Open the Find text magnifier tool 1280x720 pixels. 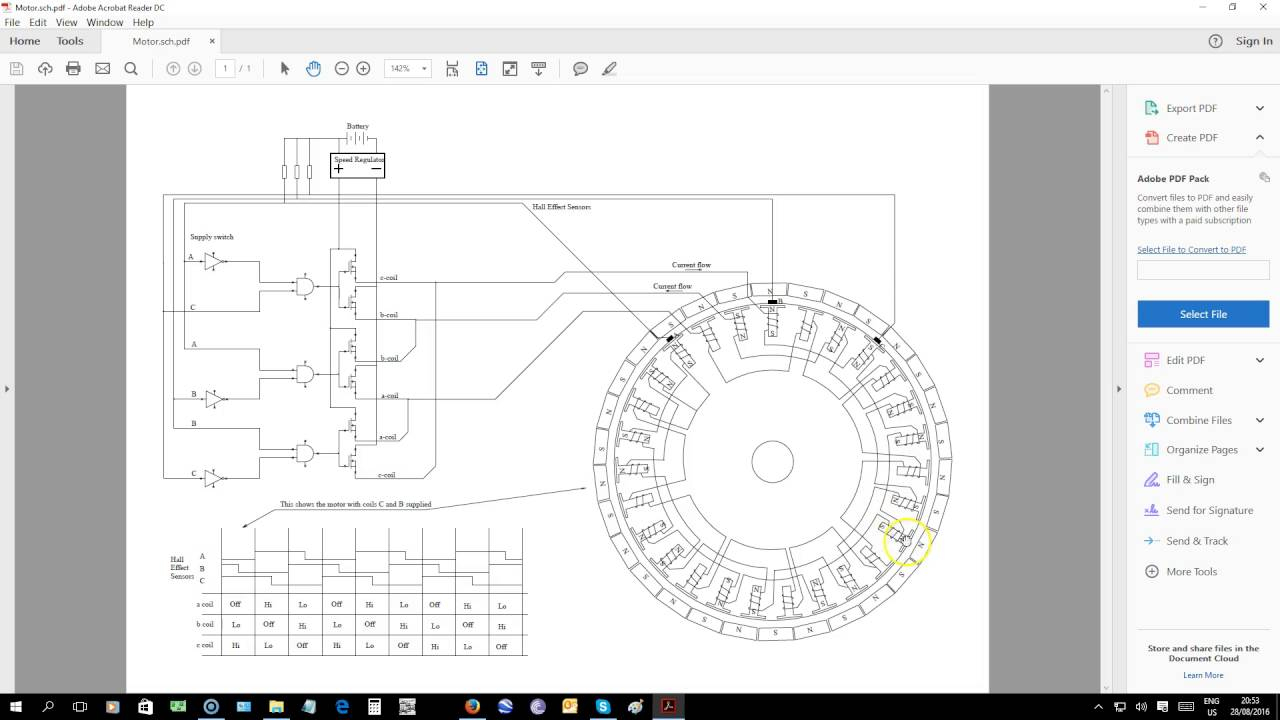[131, 68]
